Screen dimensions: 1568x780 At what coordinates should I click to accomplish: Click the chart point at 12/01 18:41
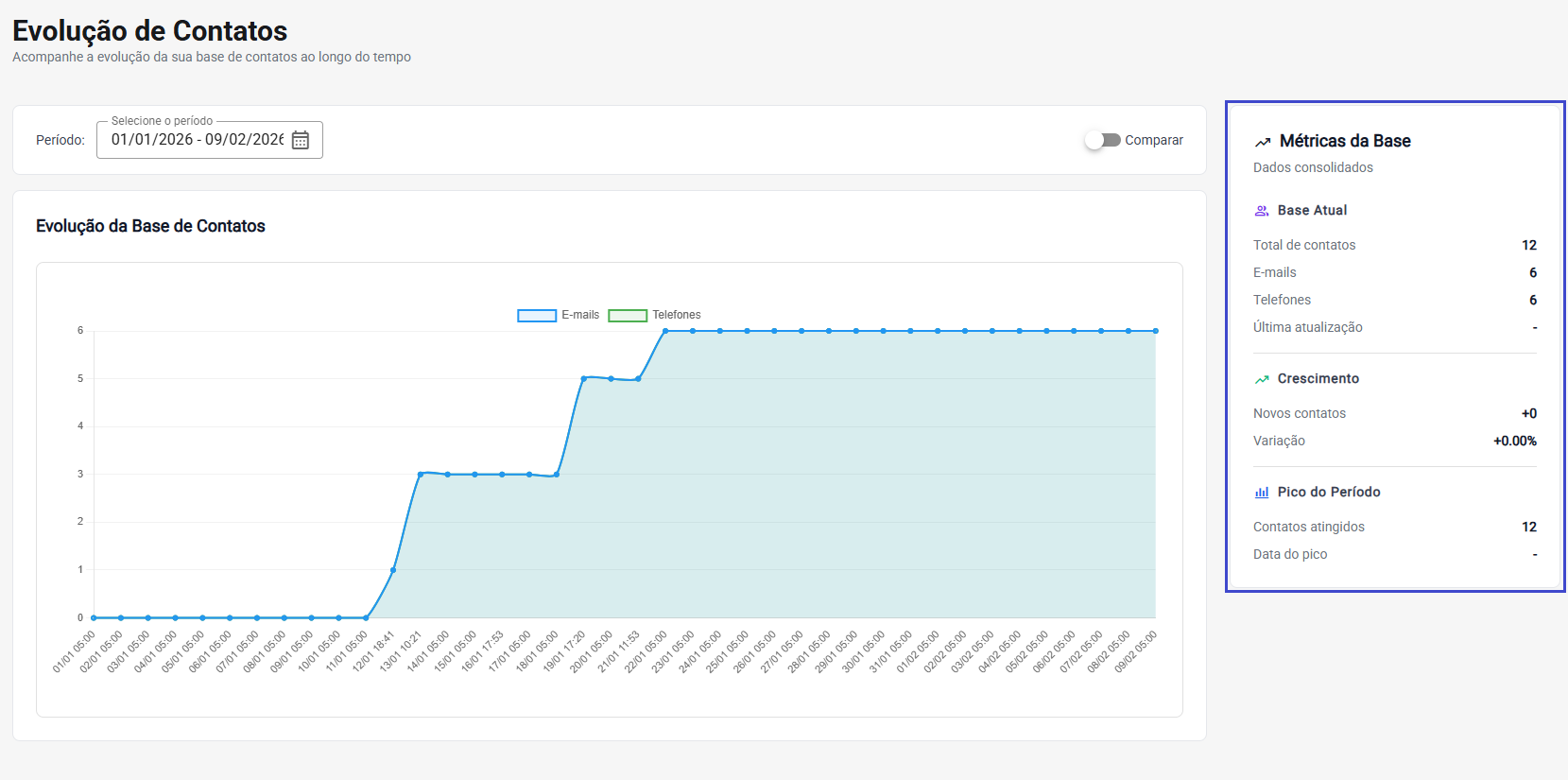pyautogui.click(x=393, y=570)
